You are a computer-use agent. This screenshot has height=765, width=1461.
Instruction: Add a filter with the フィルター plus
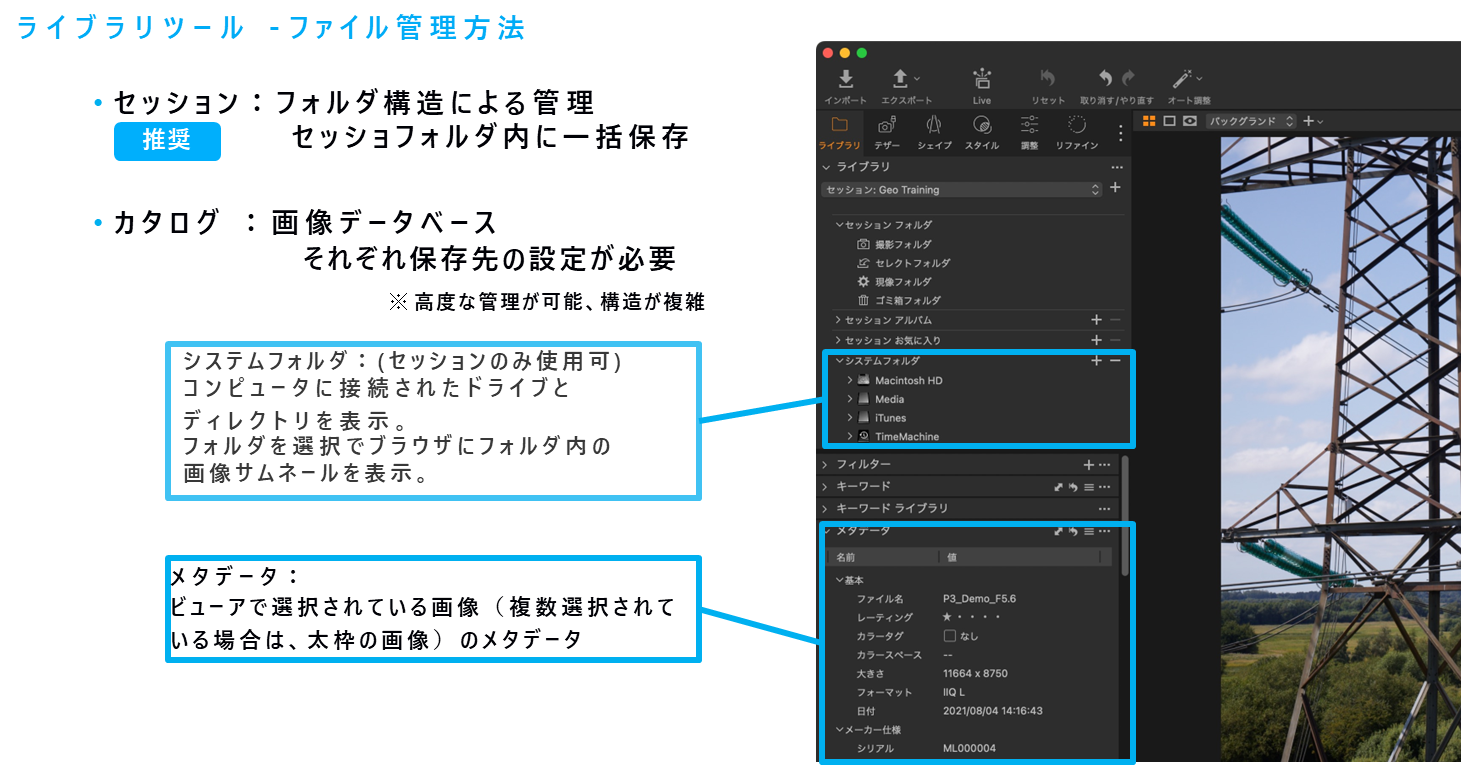point(1089,464)
